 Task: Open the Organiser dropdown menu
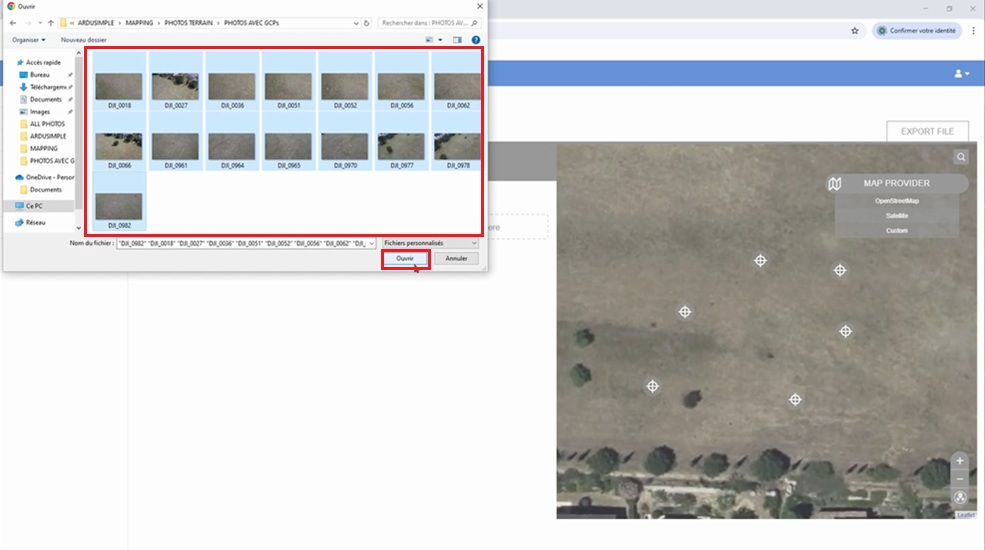pos(28,40)
